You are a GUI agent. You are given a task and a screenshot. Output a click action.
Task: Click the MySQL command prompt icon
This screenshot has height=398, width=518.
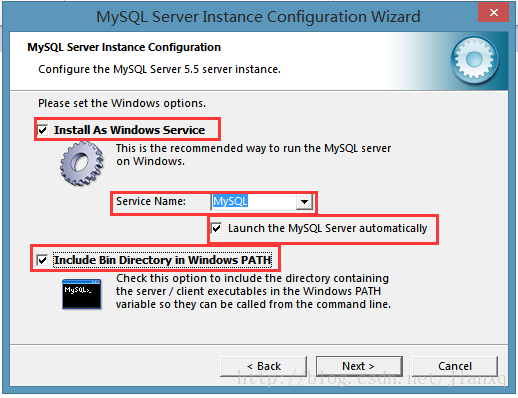coord(82,294)
